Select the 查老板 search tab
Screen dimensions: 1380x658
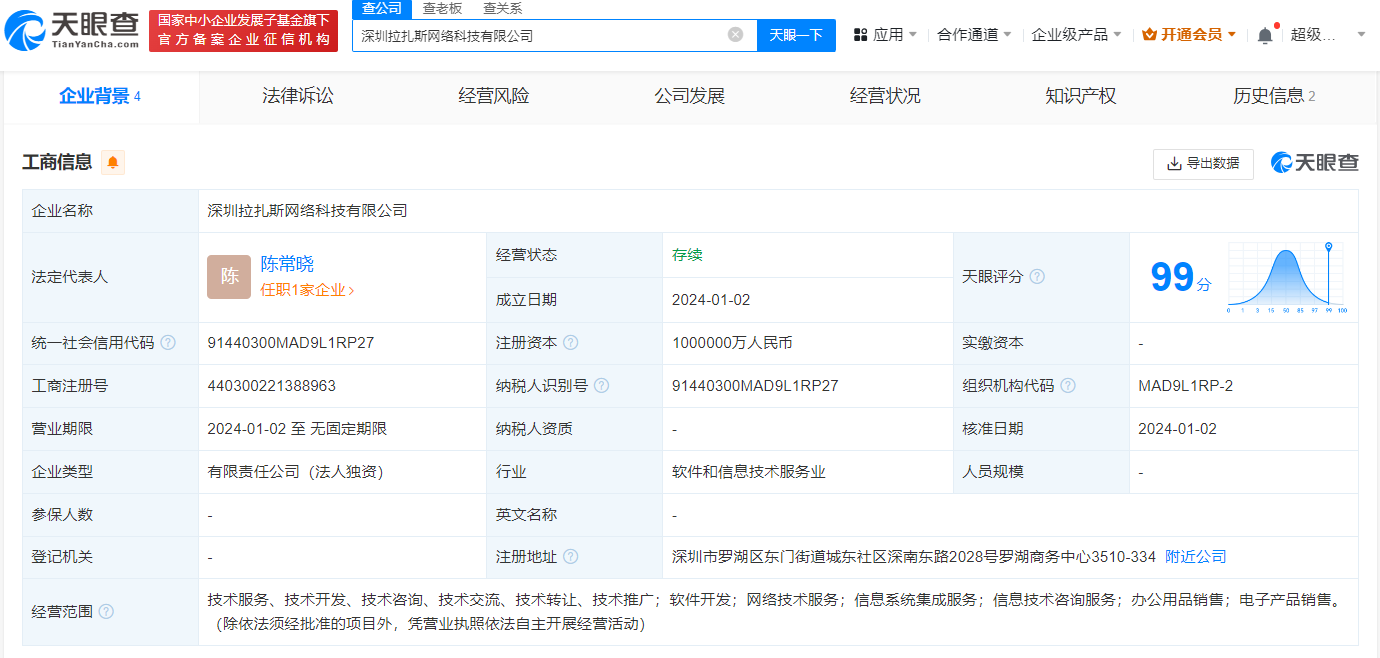(442, 9)
